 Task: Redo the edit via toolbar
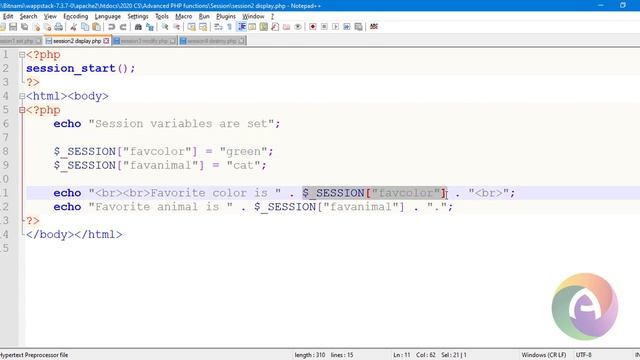point(123,27)
